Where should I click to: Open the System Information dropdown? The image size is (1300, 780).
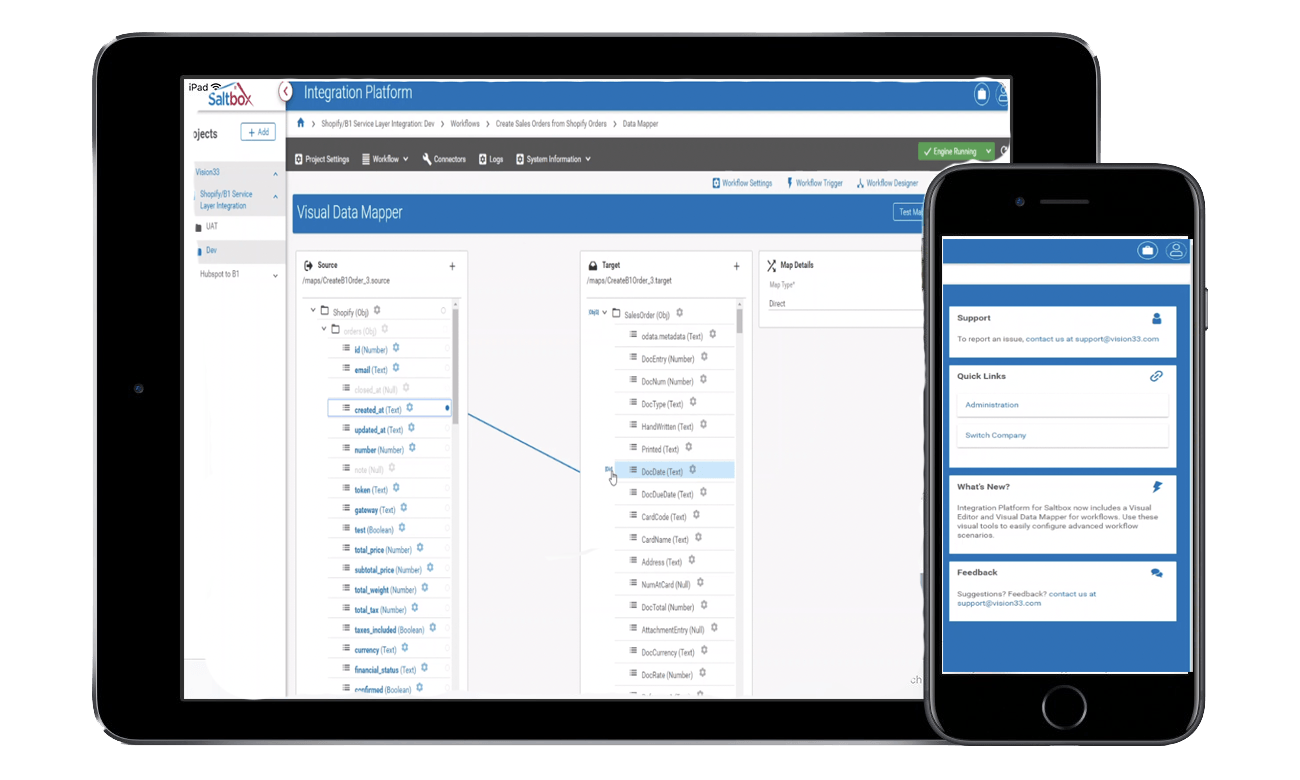tap(553, 159)
